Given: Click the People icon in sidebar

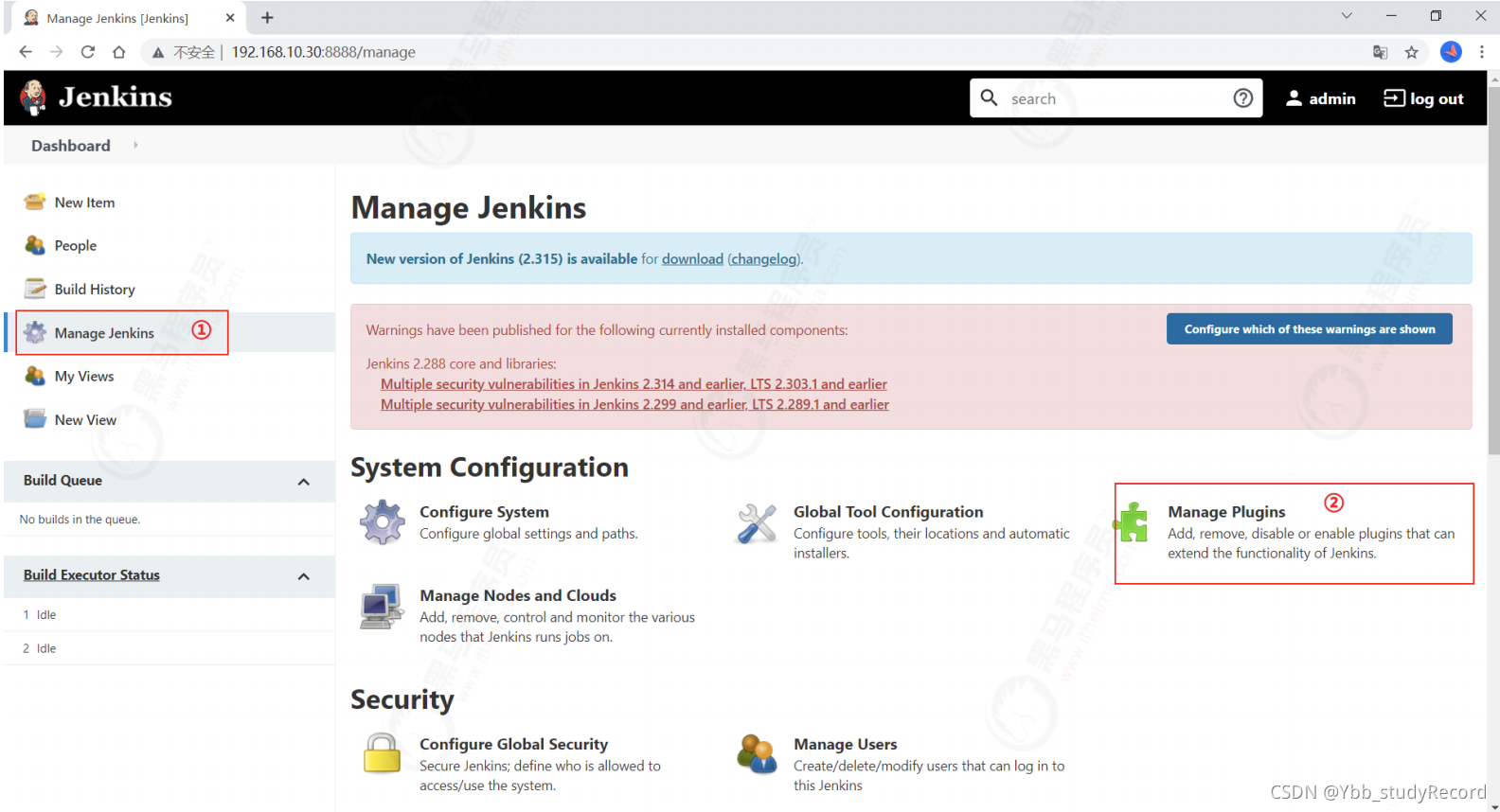Looking at the screenshot, I should tap(35, 245).
